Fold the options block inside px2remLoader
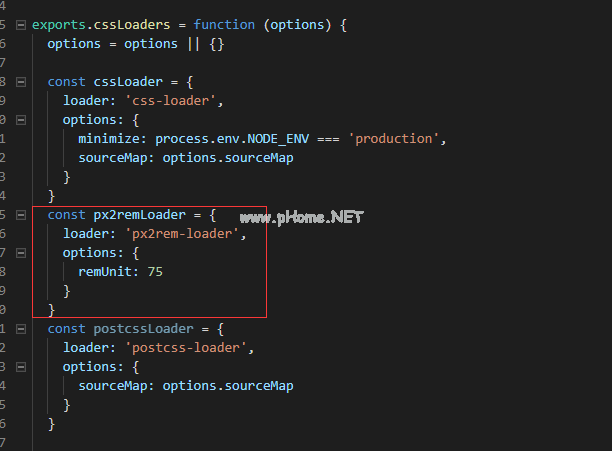The height and width of the screenshot is (451, 612). point(21,253)
